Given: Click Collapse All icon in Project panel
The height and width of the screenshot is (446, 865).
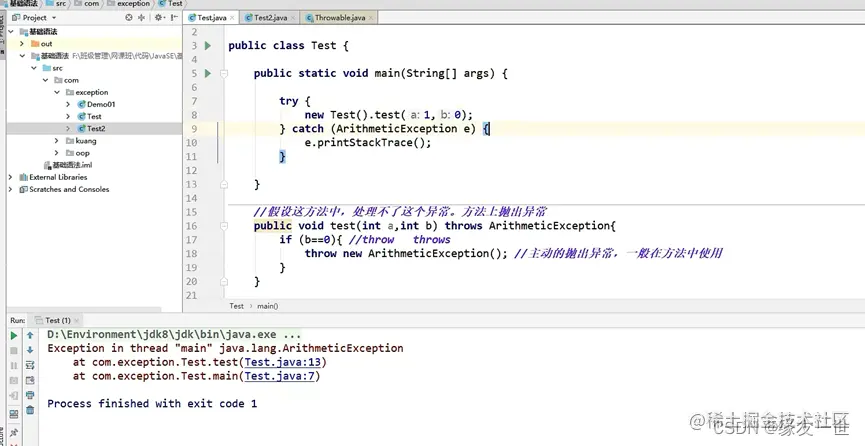Looking at the screenshot, I should [x=141, y=18].
